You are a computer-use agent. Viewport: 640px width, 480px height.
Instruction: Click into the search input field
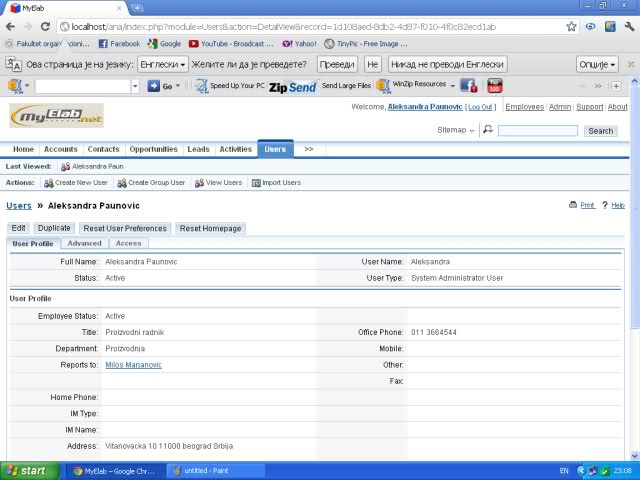point(537,130)
